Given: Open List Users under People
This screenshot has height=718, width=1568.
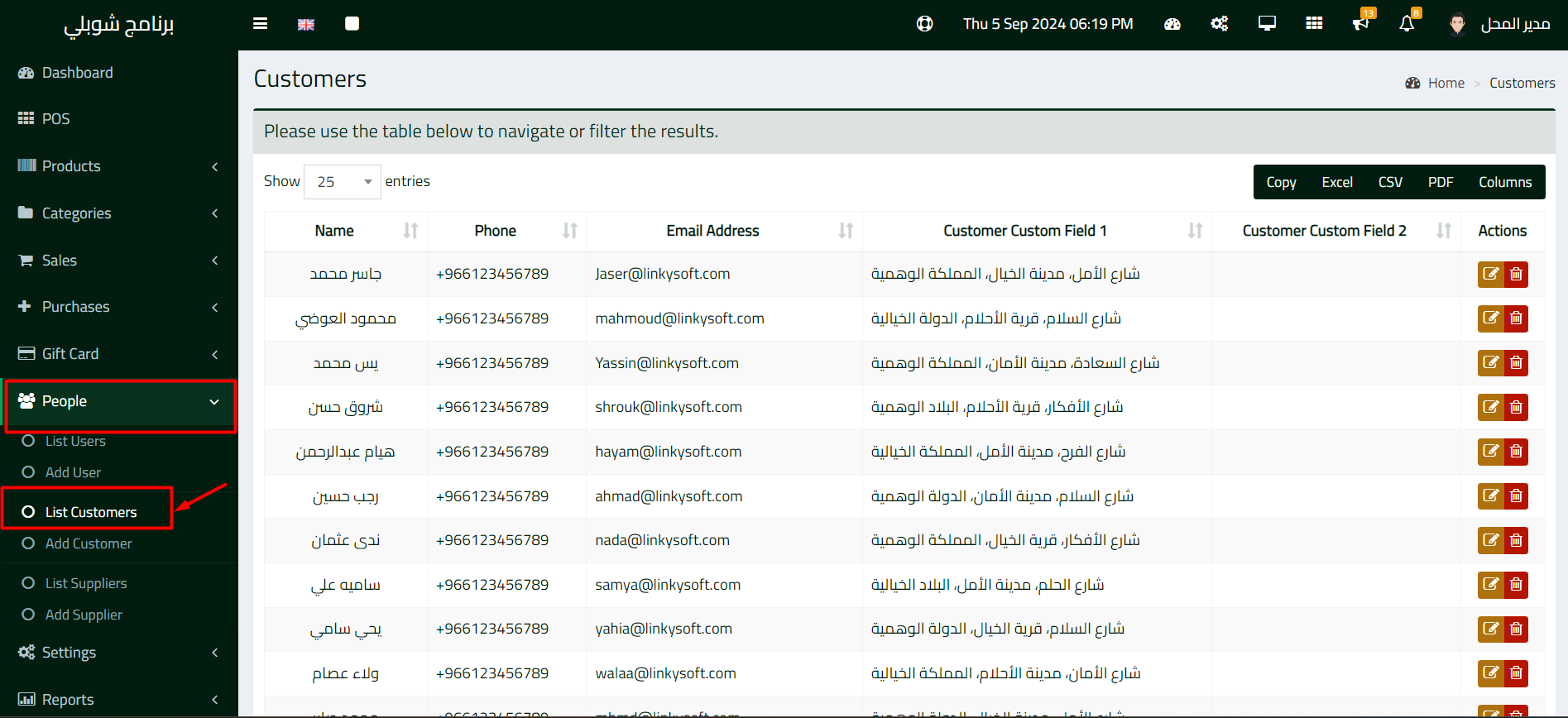Looking at the screenshot, I should 75,441.
